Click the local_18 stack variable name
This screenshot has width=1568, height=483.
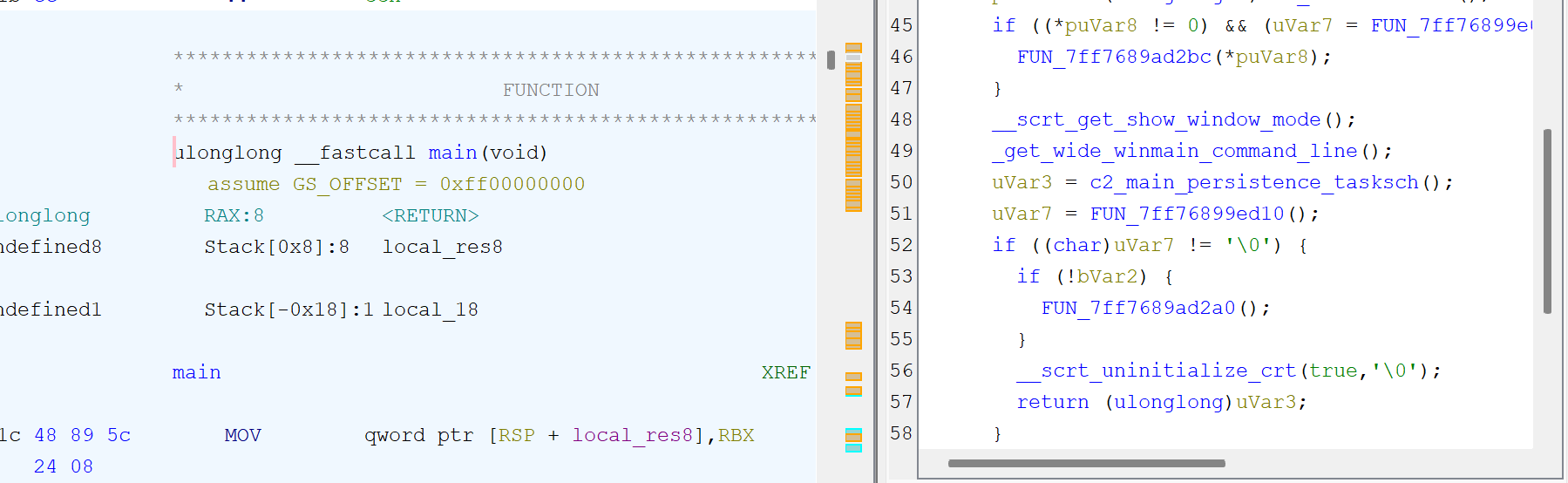coord(430,310)
